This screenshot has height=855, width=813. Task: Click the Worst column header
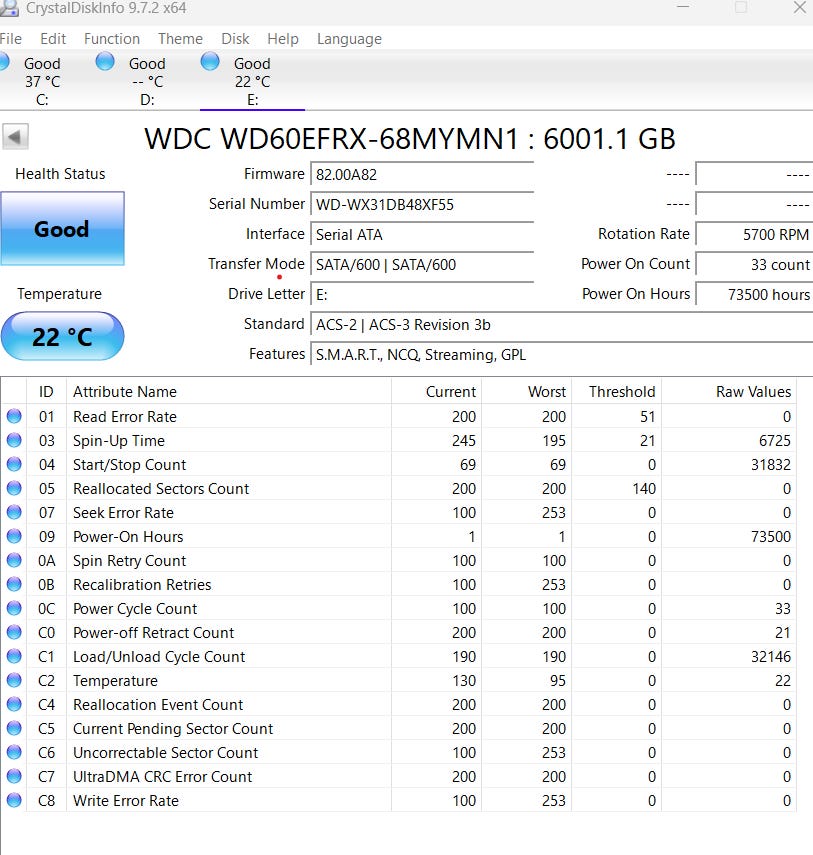tap(527, 392)
